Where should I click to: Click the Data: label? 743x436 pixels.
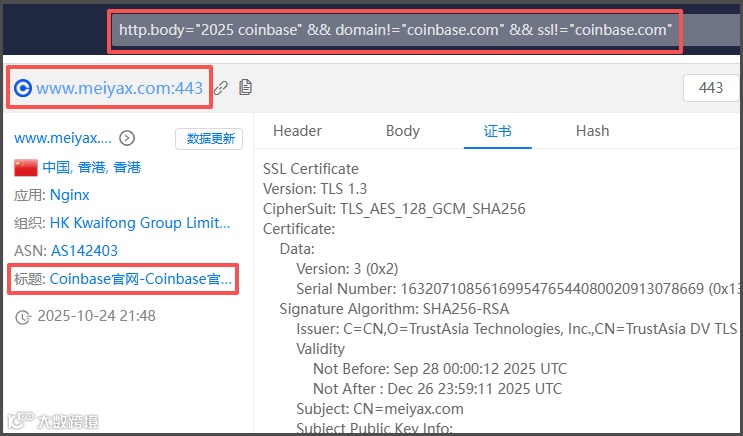click(297, 249)
